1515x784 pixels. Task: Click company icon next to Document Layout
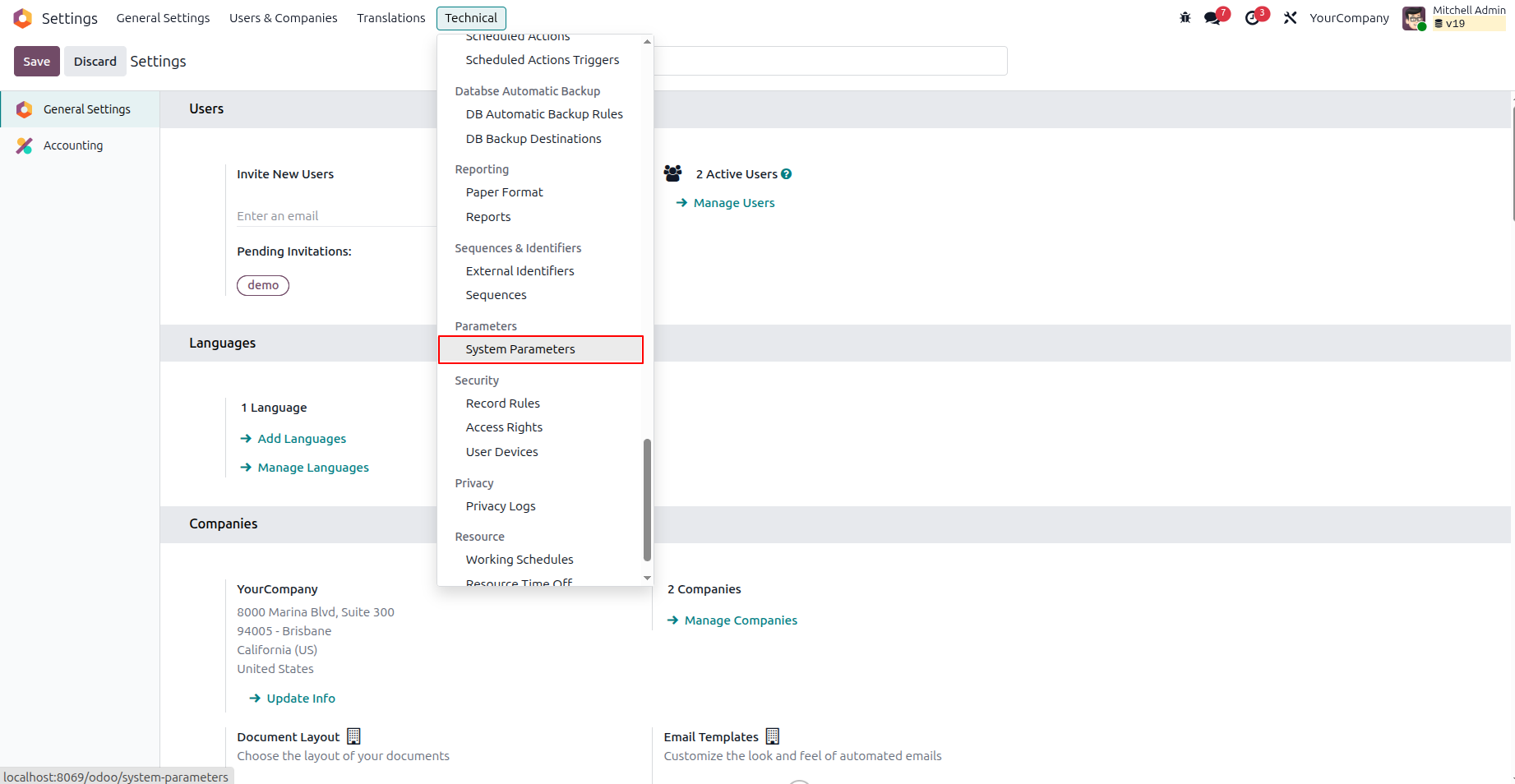[353, 736]
